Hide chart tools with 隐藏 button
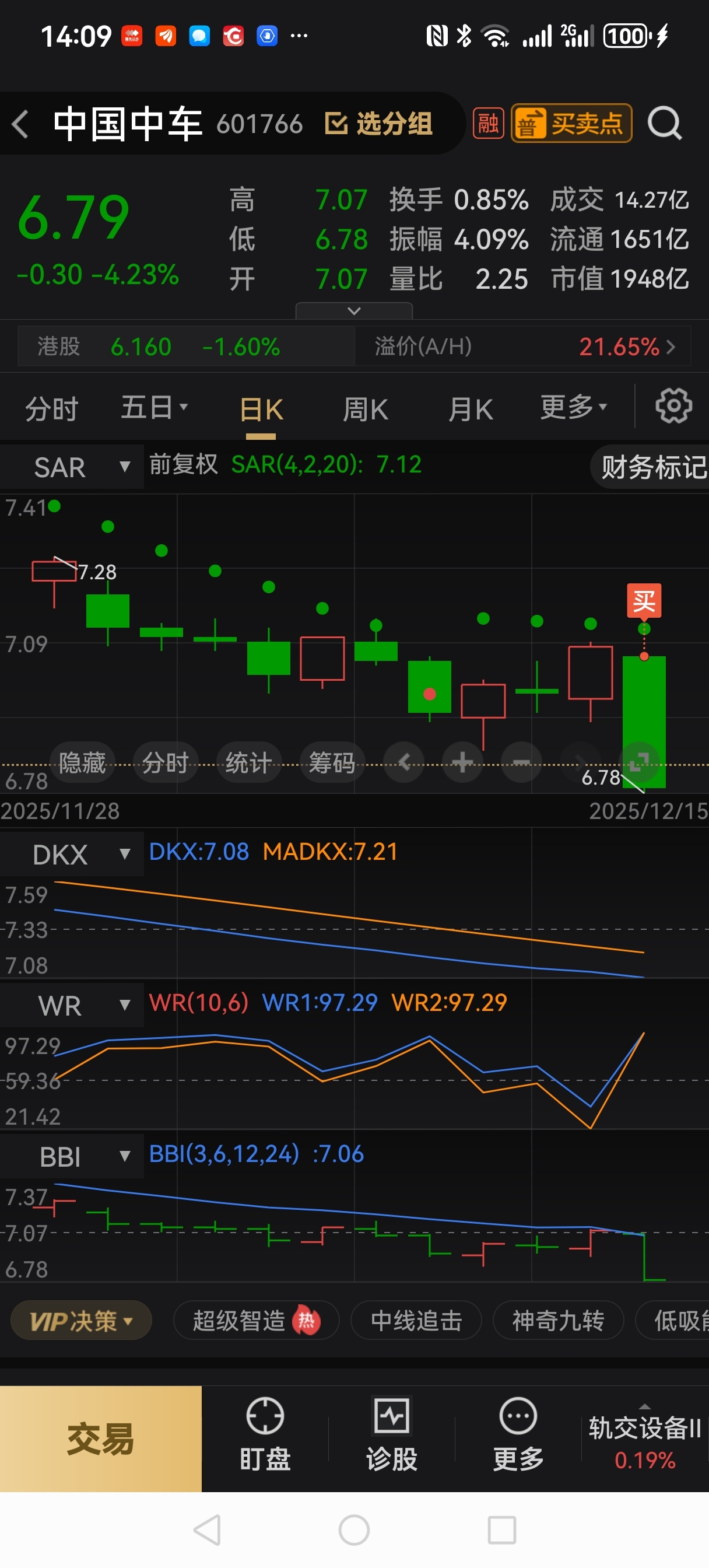Image resolution: width=709 pixels, height=1568 pixels. [82, 762]
